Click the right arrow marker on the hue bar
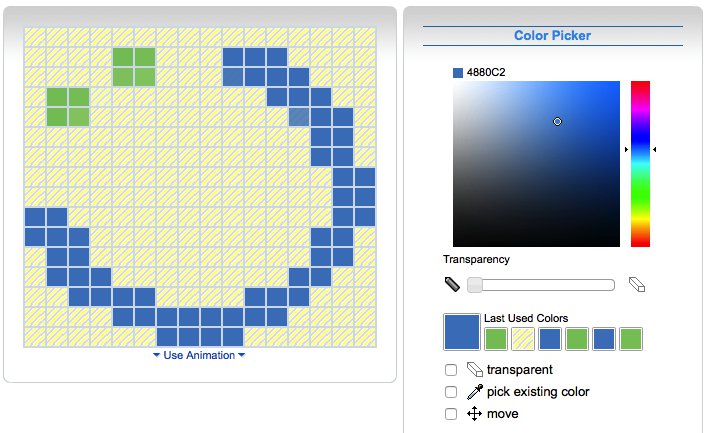Image resolution: width=712 pixels, height=433 pixels. coord(654,149)
